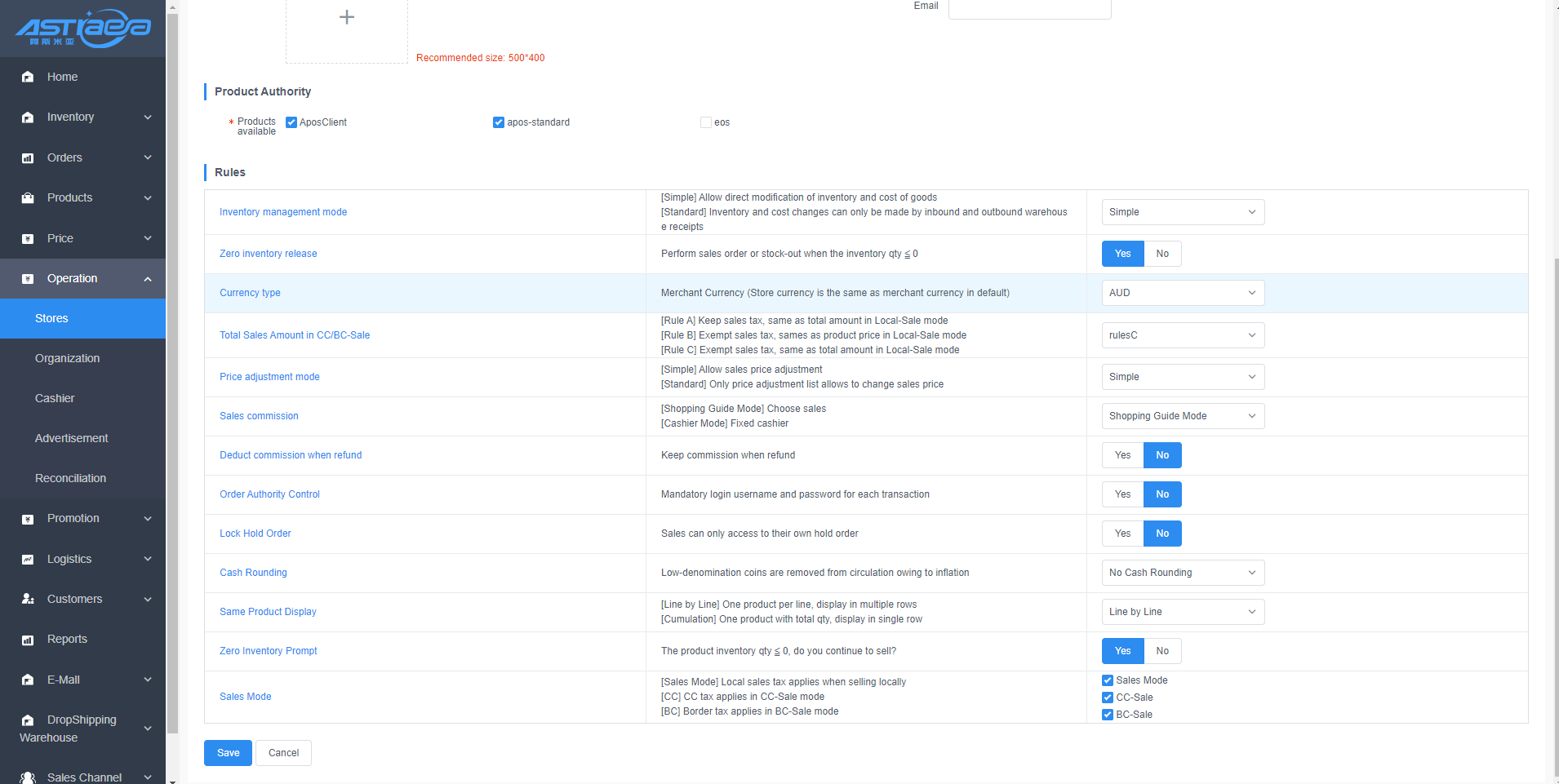Click the Products briefcase icon
Screen dimensions: 1559x784
coord(28,198)
